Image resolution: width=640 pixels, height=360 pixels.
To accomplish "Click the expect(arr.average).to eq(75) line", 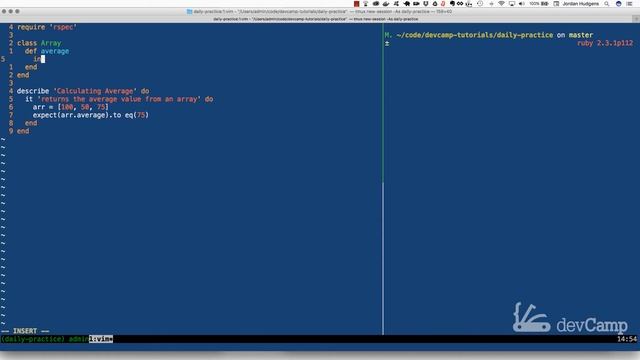I will pos(91,115).
